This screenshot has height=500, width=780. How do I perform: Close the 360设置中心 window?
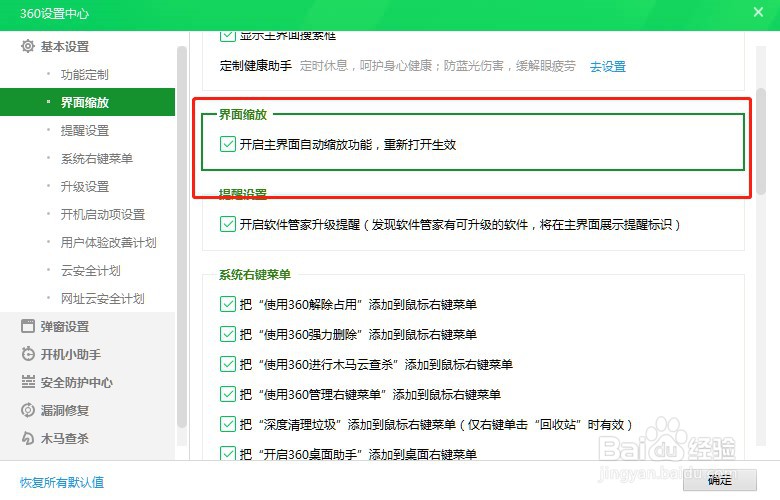(x=758, y=12)
